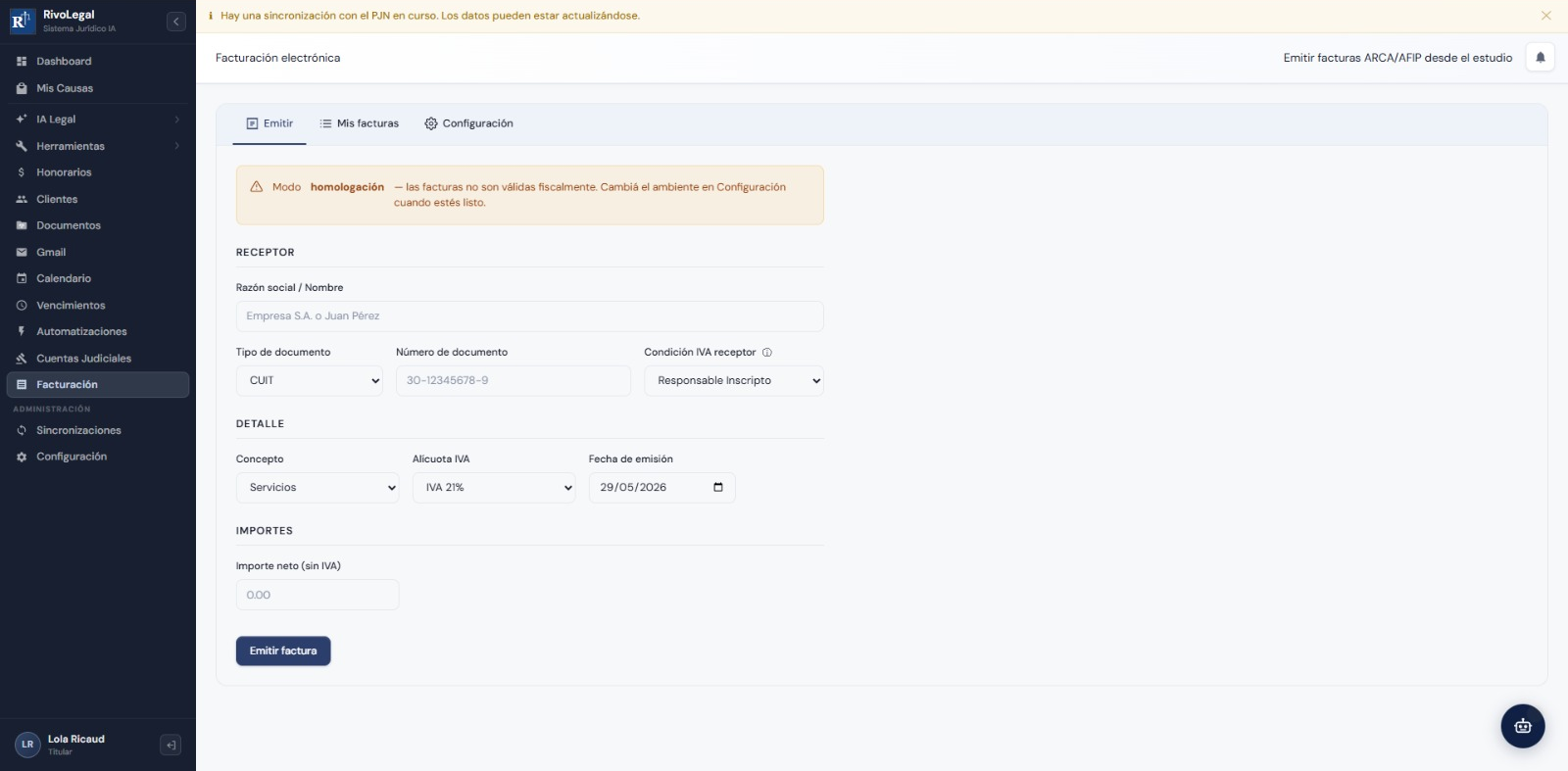
Task: Click the Mis Causas briefcase icon
Action: tap(22, 88)
